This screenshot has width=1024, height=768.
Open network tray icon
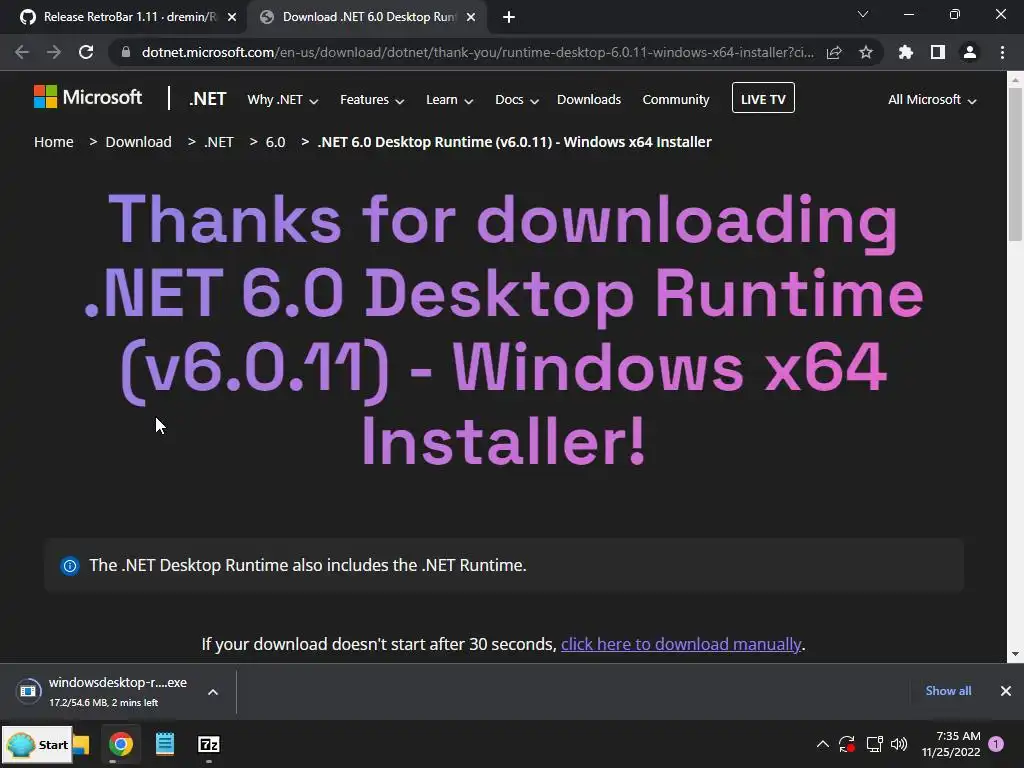click(x=874, y=744)
